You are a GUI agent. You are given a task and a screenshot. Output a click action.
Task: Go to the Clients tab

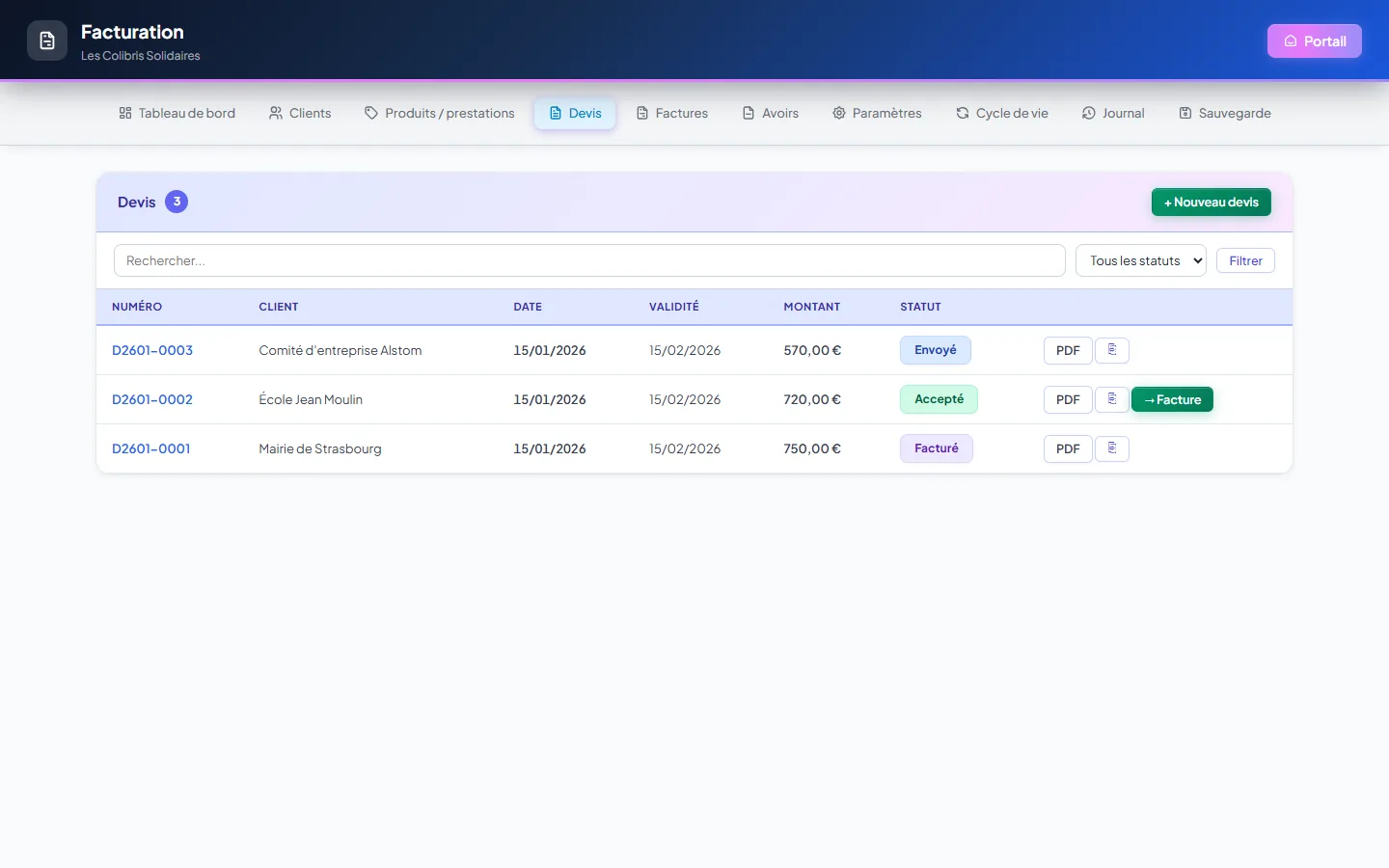(300, 113)
